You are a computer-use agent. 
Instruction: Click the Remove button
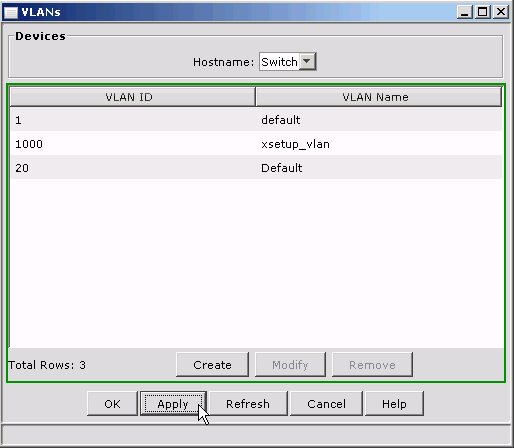[372, 365]
